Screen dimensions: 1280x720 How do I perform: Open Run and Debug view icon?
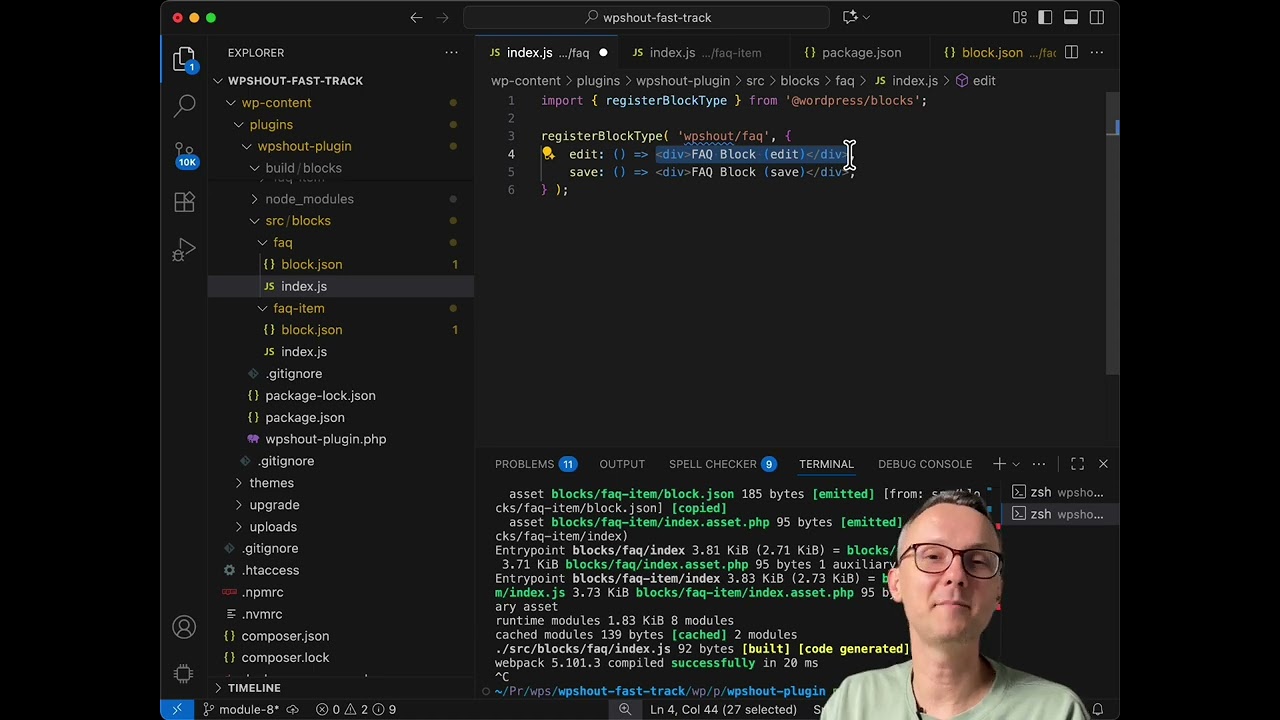184,249
